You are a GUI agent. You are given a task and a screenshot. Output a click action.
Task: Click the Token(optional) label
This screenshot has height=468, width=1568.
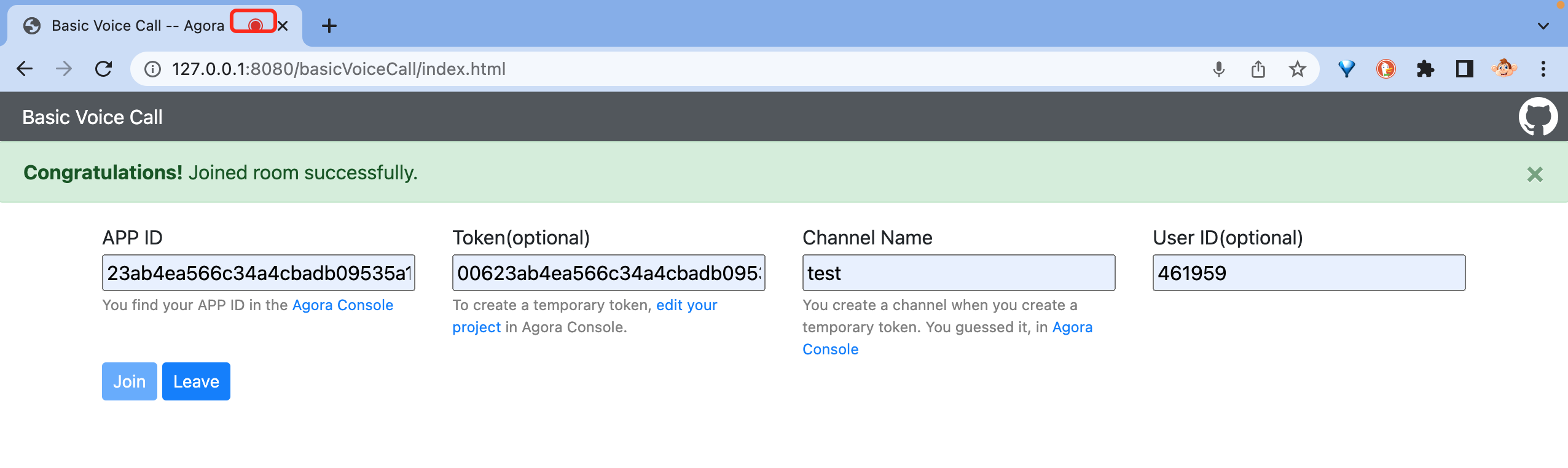521,238
